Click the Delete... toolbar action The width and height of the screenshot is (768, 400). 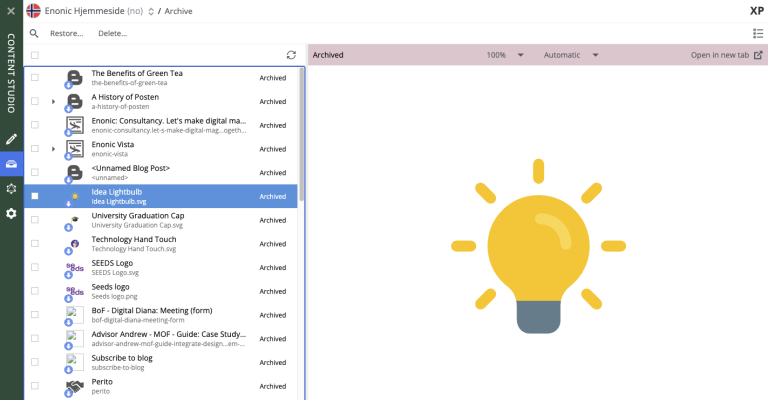click(112, 33)
